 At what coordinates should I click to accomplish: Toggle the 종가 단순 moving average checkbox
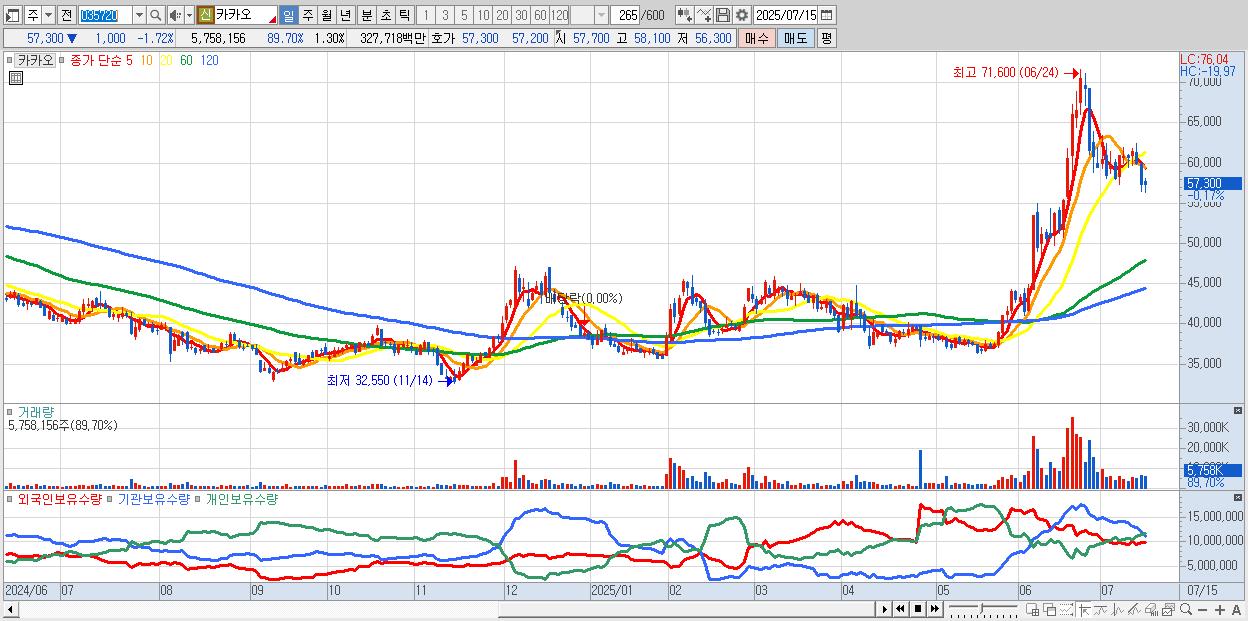click(64, 60)
